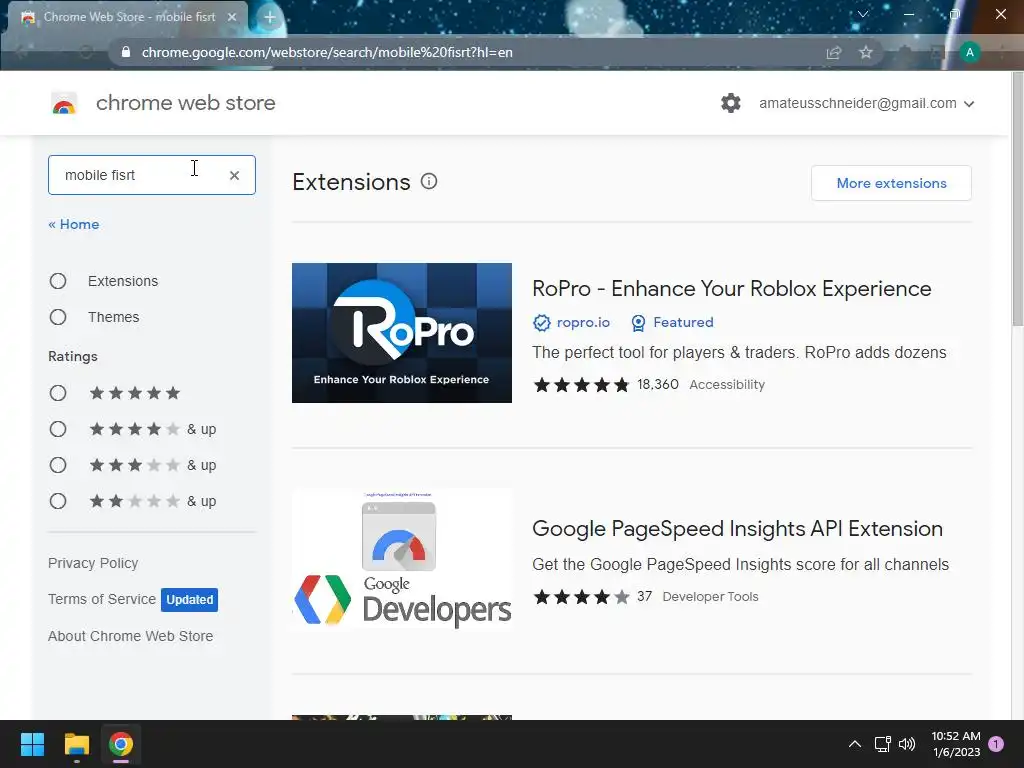
Task: Clear the search box with the X icon
Action: tap(234, 175)
